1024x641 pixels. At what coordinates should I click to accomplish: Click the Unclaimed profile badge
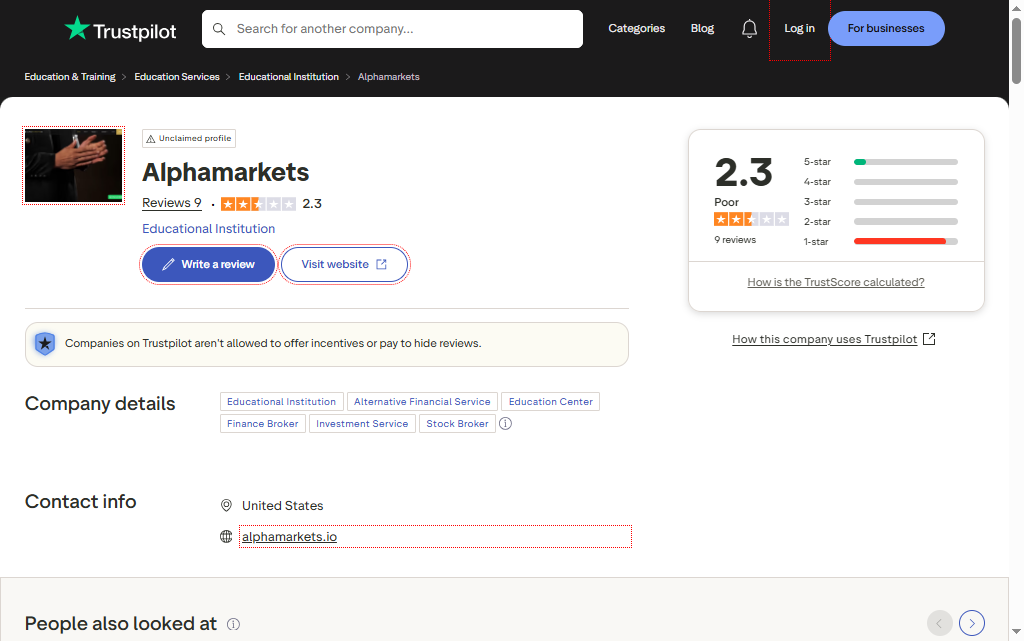[189, 138]
